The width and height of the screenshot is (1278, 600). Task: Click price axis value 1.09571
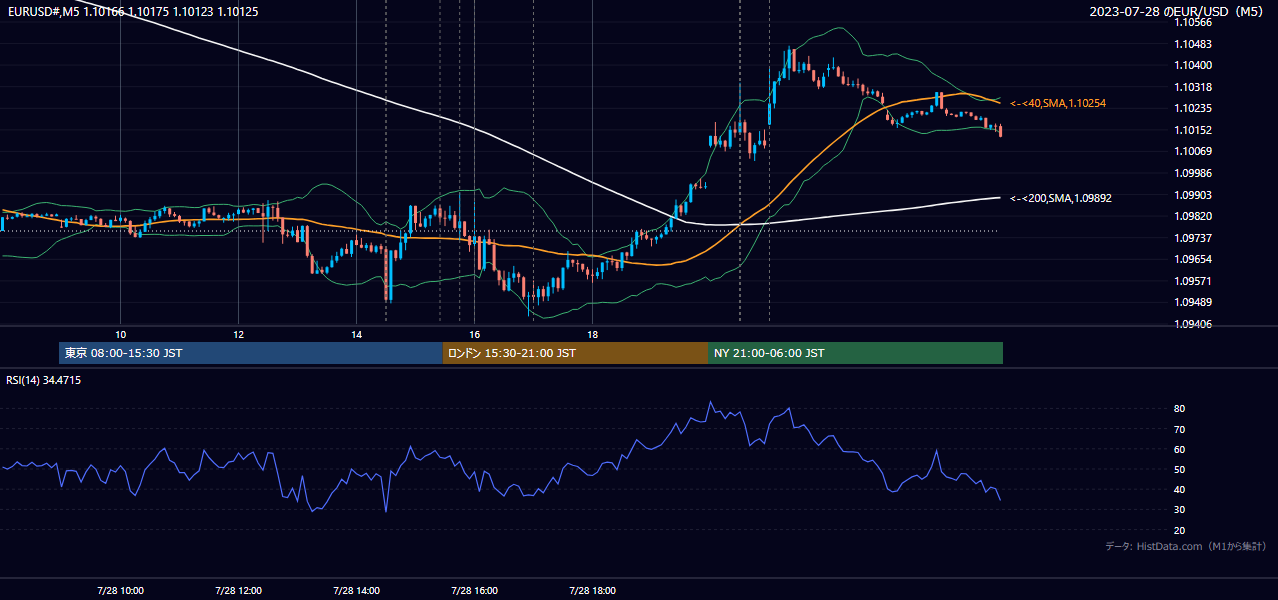1193,281
